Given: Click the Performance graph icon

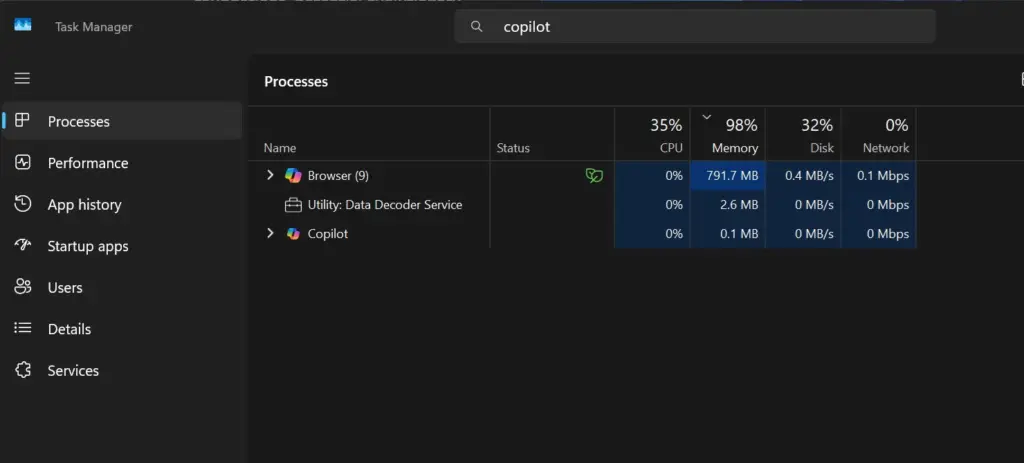Looking at the screenshot, I should pos(23,162).
